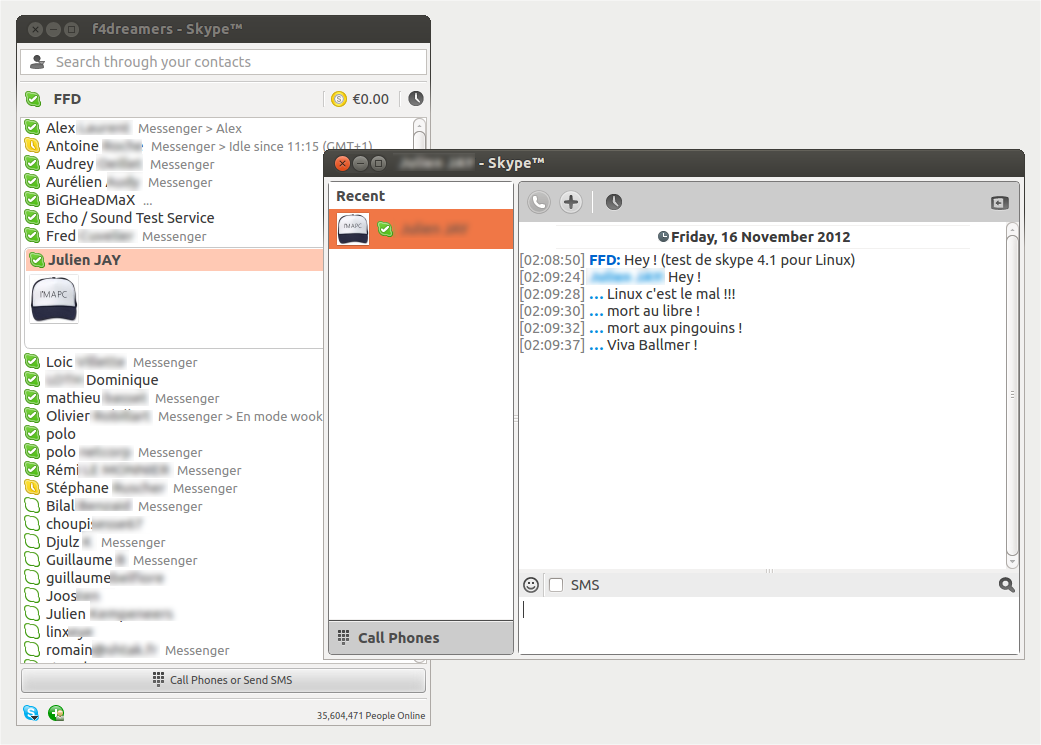
Task: Open the status menu via the Skype icon arrow
Action: tap(33, 713)
